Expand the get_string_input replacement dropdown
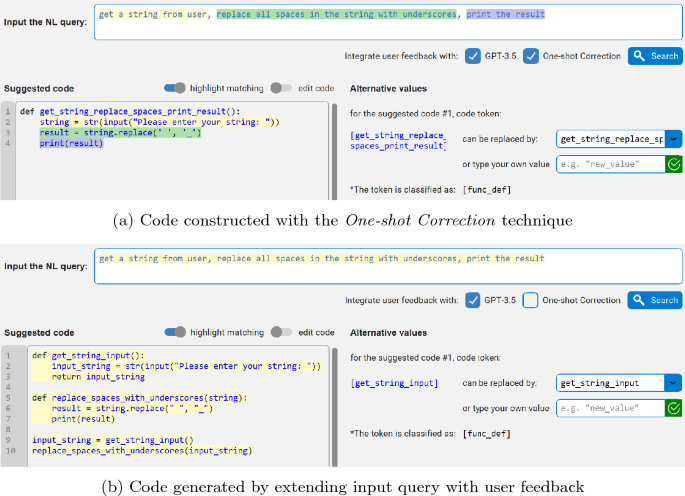685x496 pixels. coord(674,383)
